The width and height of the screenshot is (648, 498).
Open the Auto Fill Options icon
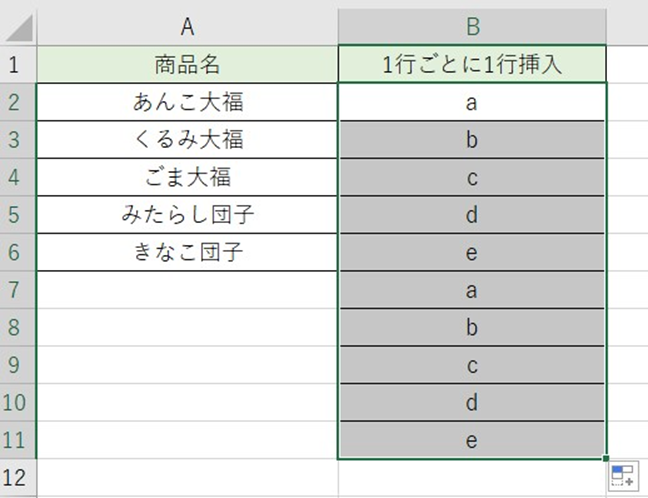tap(620, 477)
